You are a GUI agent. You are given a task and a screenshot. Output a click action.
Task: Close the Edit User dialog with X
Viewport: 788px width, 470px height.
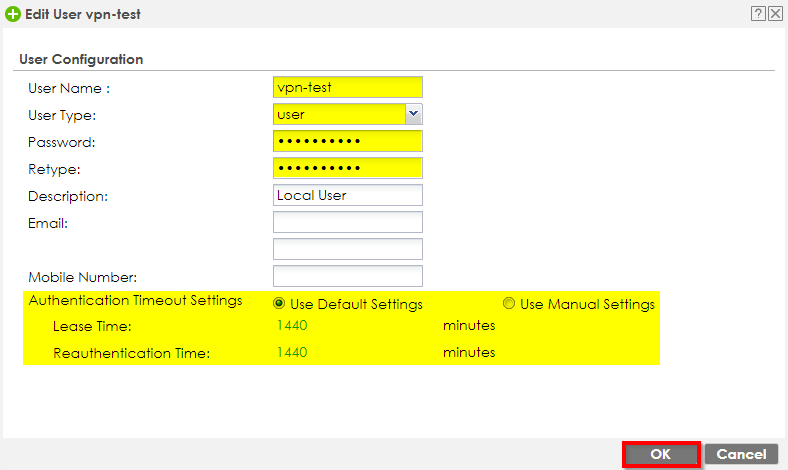pyautogui.click(x=775, y=15)
